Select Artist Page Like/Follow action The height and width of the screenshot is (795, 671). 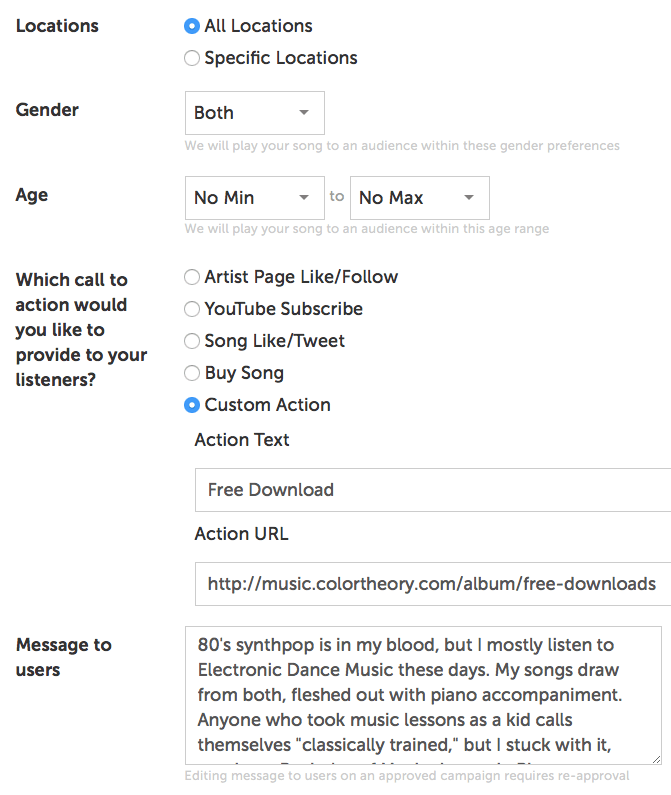pyautogui.click(x=192, y=277)
